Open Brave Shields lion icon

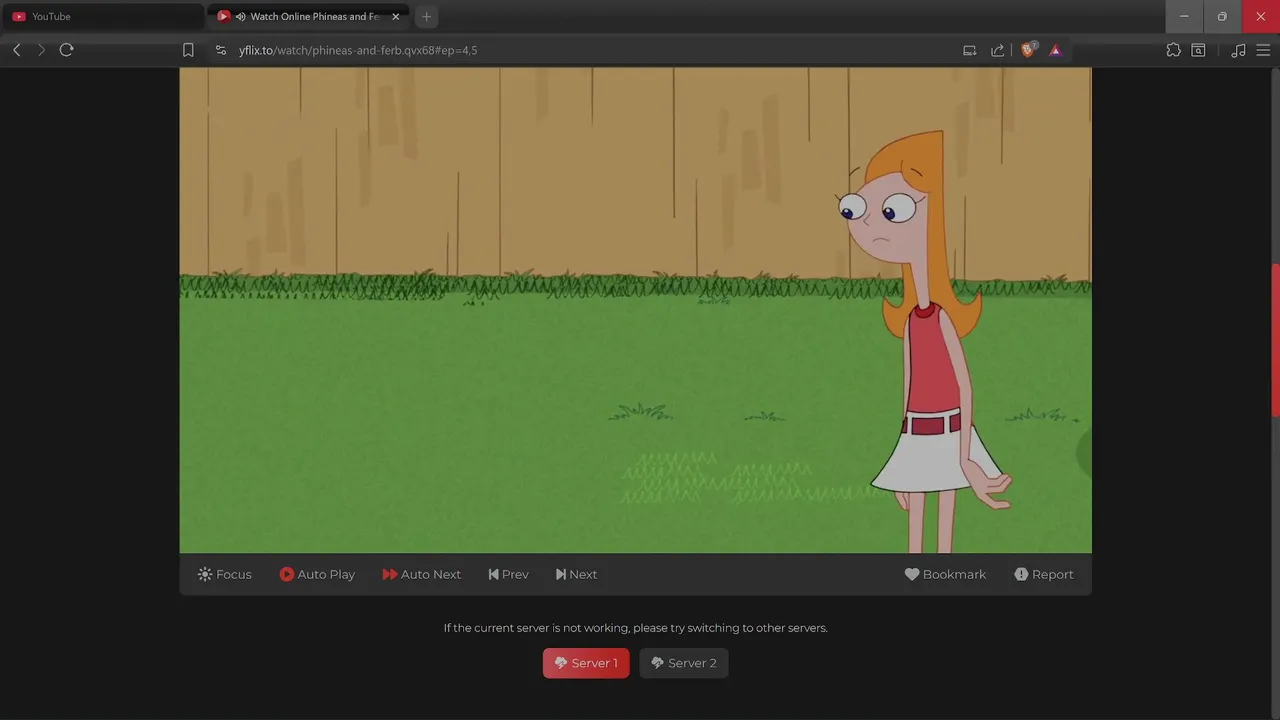(1028, 49)
